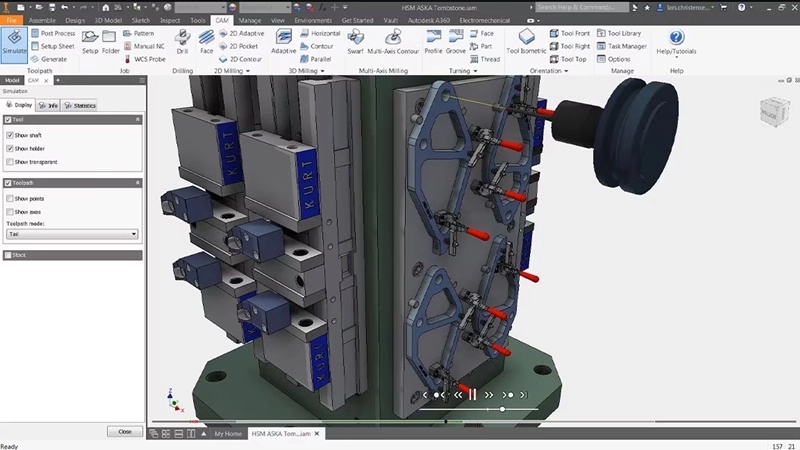Click Generate toolpath command
Image resolution: width=800 pixels, height=450 pixels.
tap(49, 59)
